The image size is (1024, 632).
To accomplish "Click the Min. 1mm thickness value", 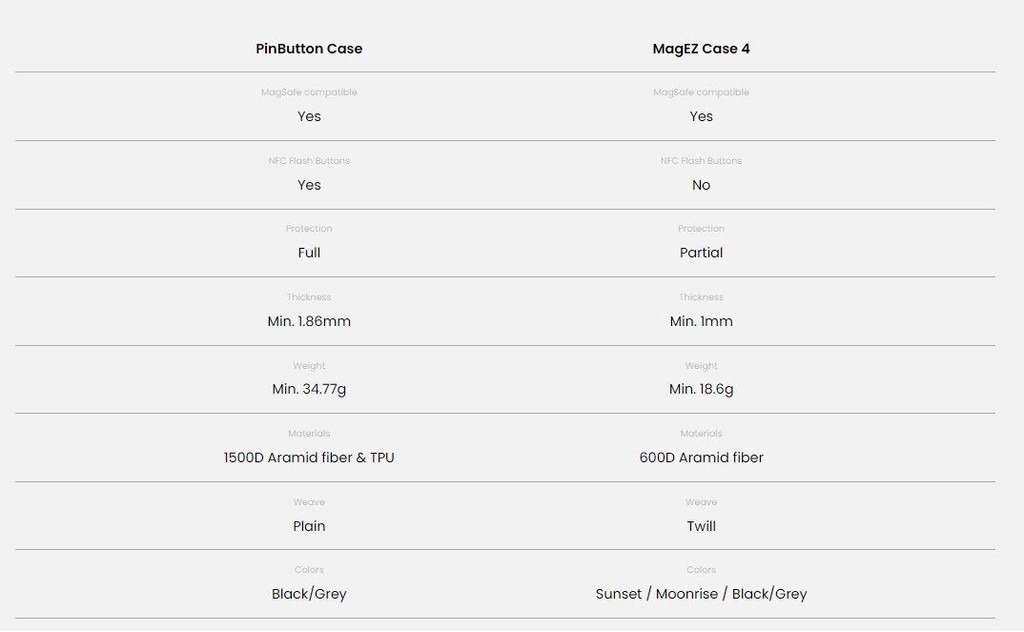I will pyautogui.click(x=701, y=321).
